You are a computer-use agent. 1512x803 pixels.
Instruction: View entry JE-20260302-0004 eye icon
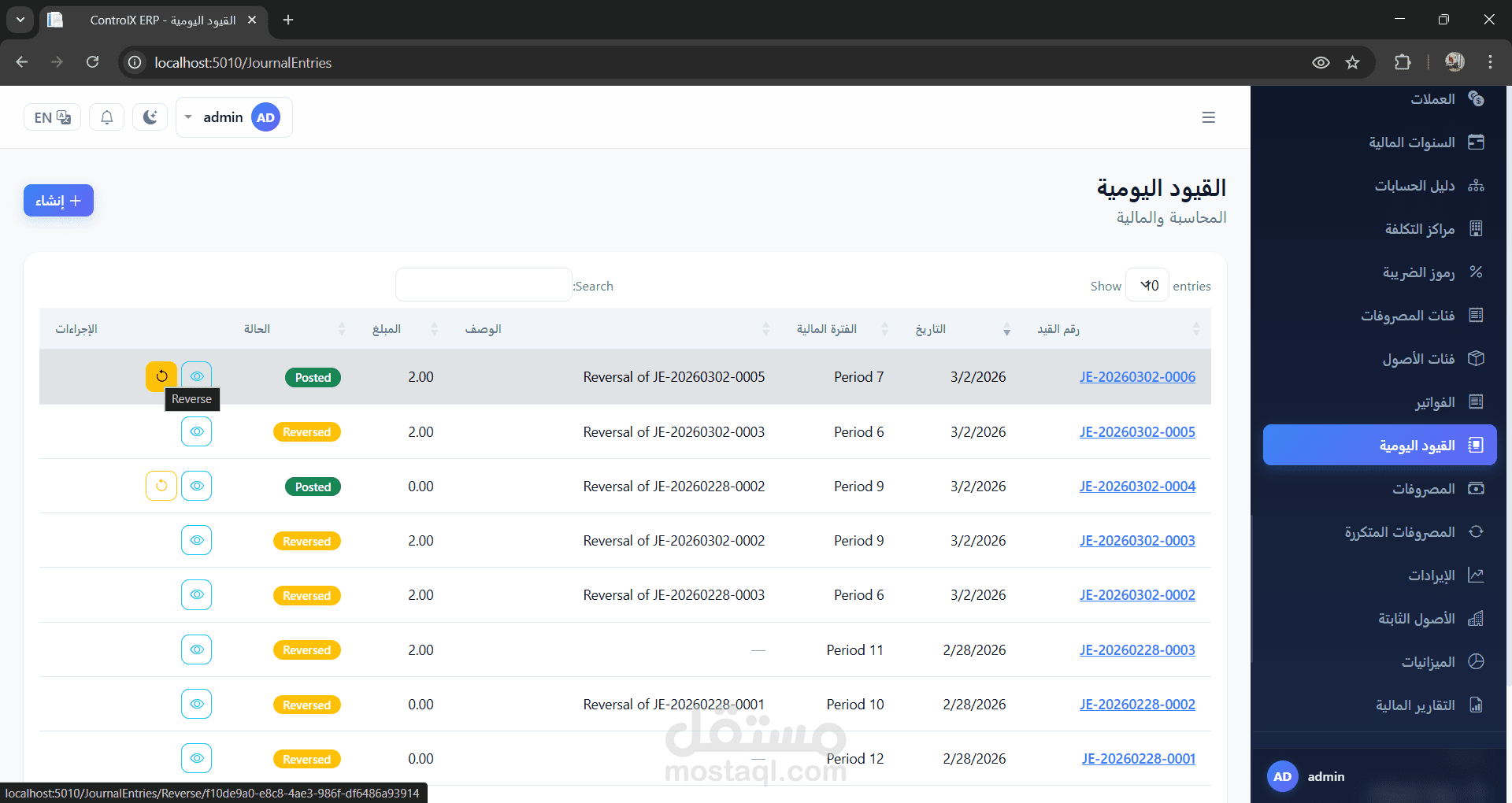tap(197, 486)
